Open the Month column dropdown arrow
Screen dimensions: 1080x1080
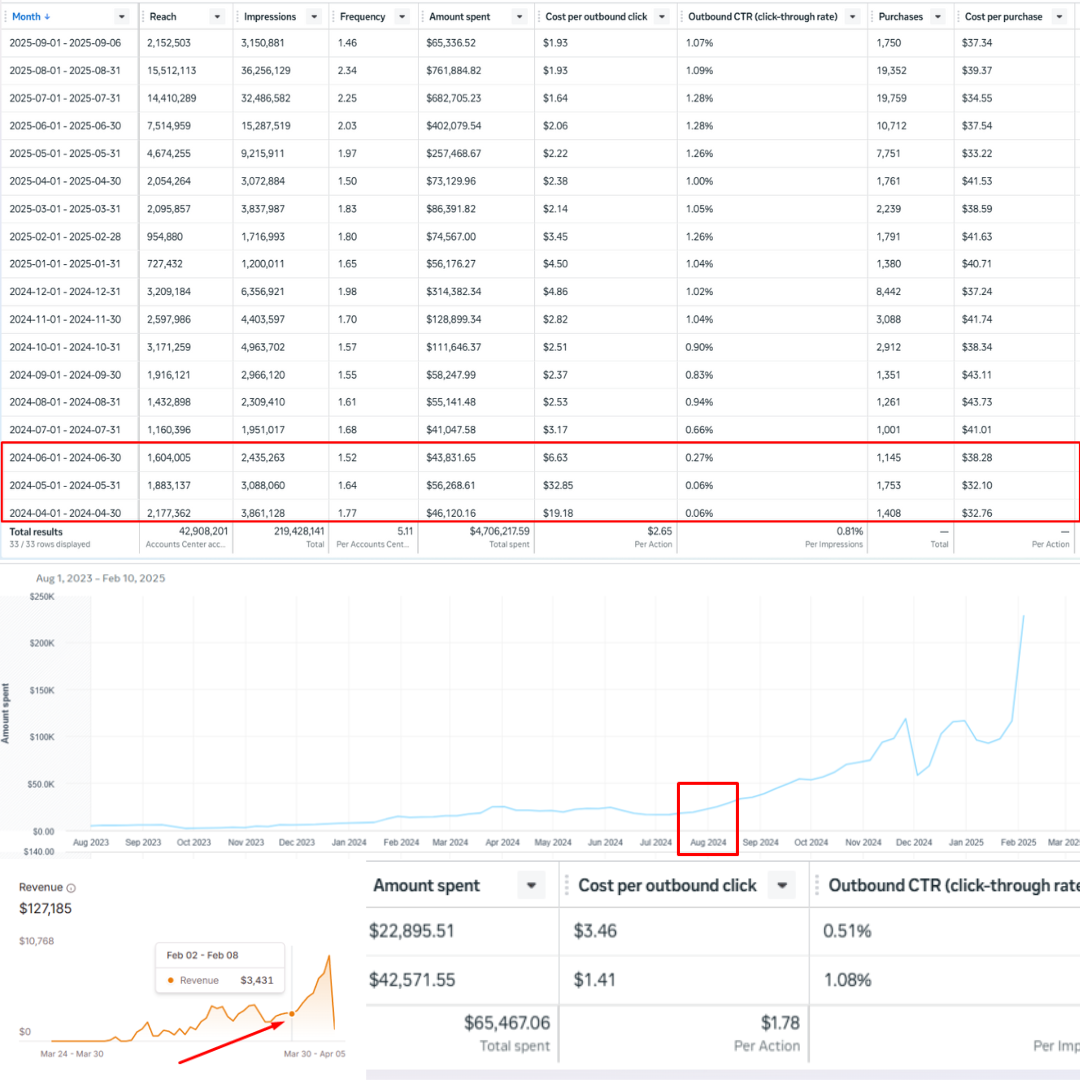(121, 17)
